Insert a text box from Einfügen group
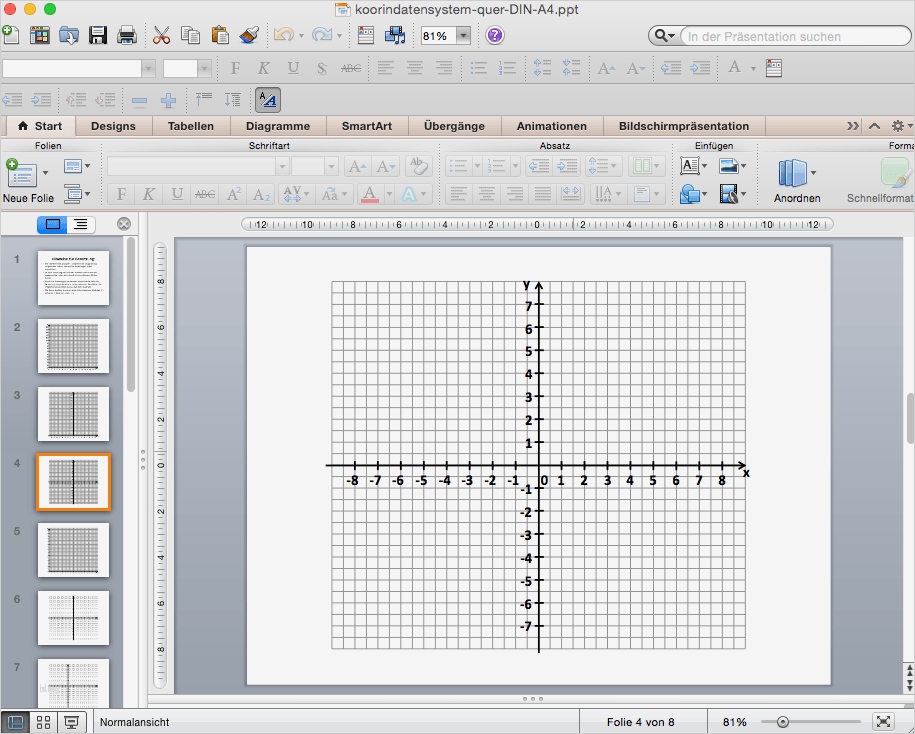Viewport: 915px width, 734px height. [689, 166]
